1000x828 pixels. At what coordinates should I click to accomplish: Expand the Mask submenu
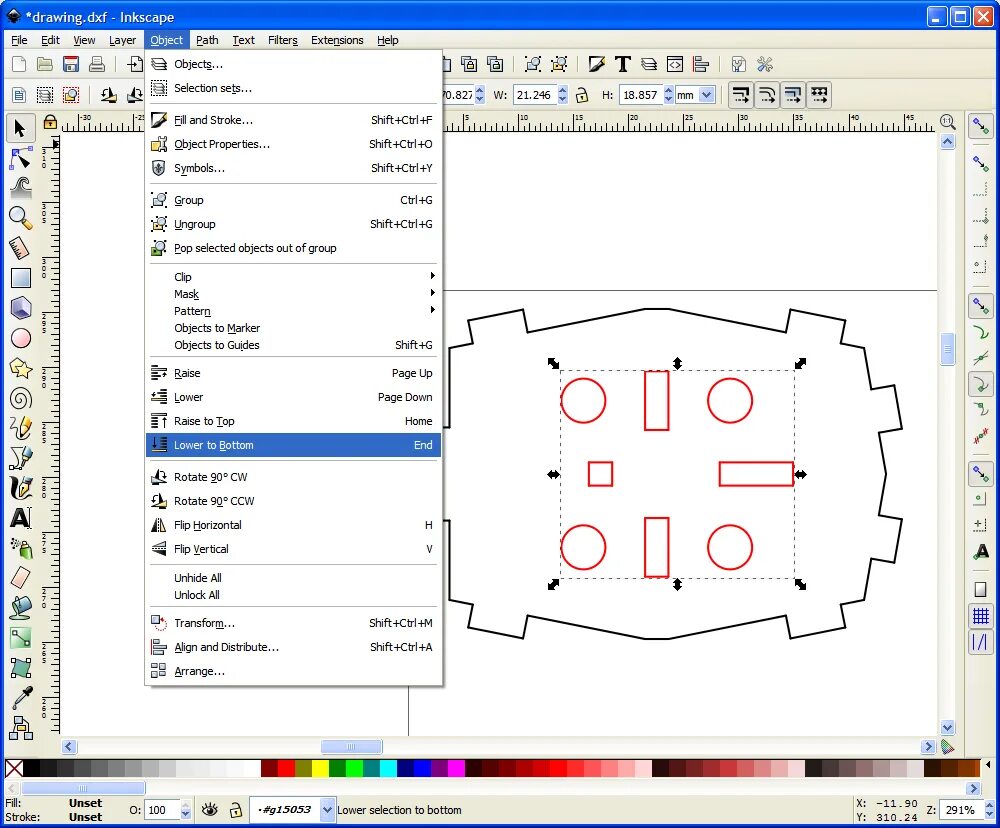coord(293,294)
